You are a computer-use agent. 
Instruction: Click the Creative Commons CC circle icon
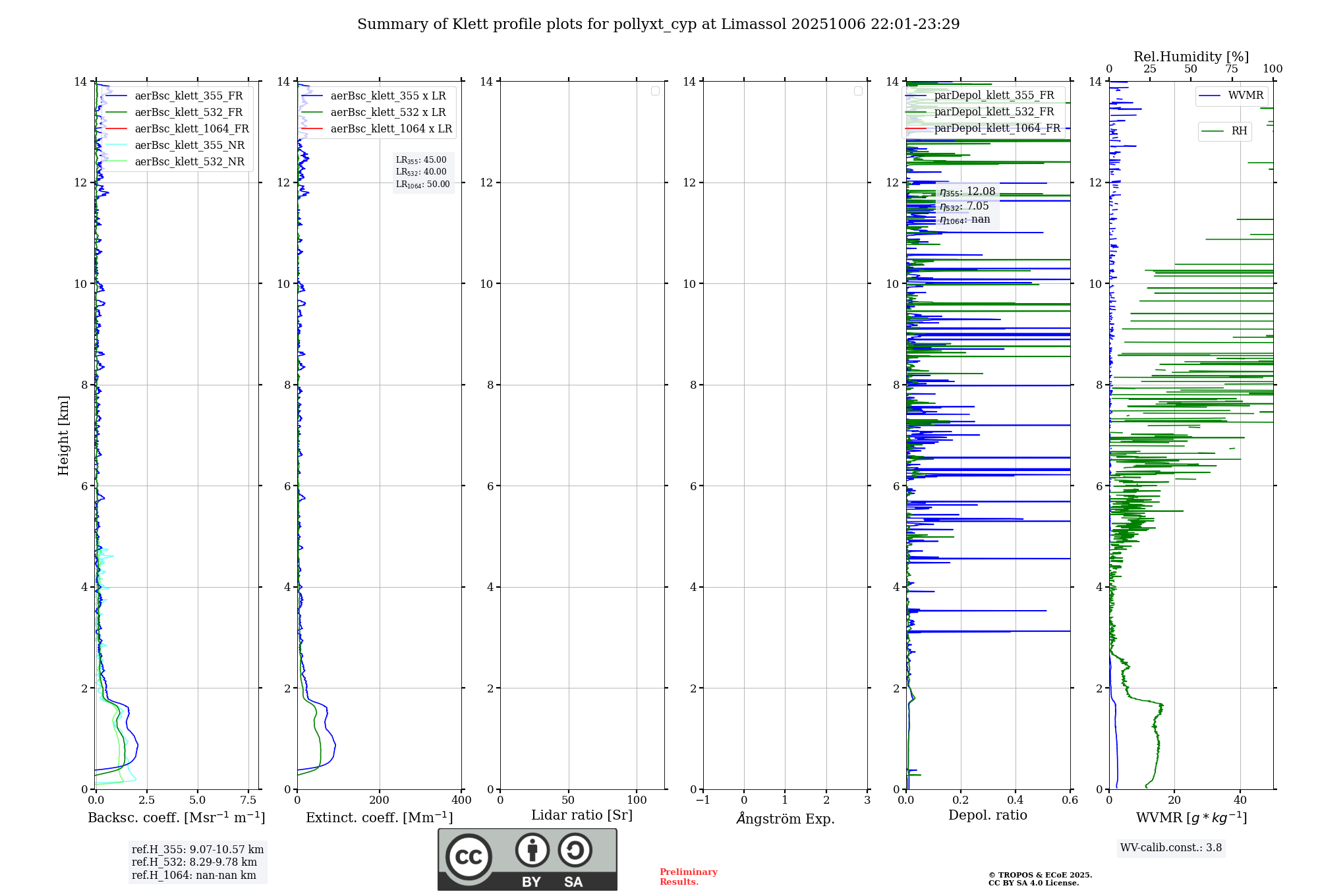point(469,857)
